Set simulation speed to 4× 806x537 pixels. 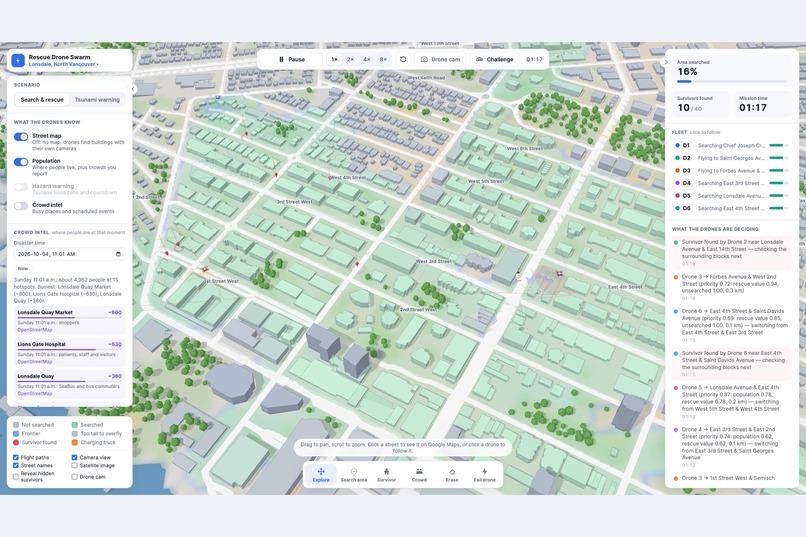[x=367, y=59]
